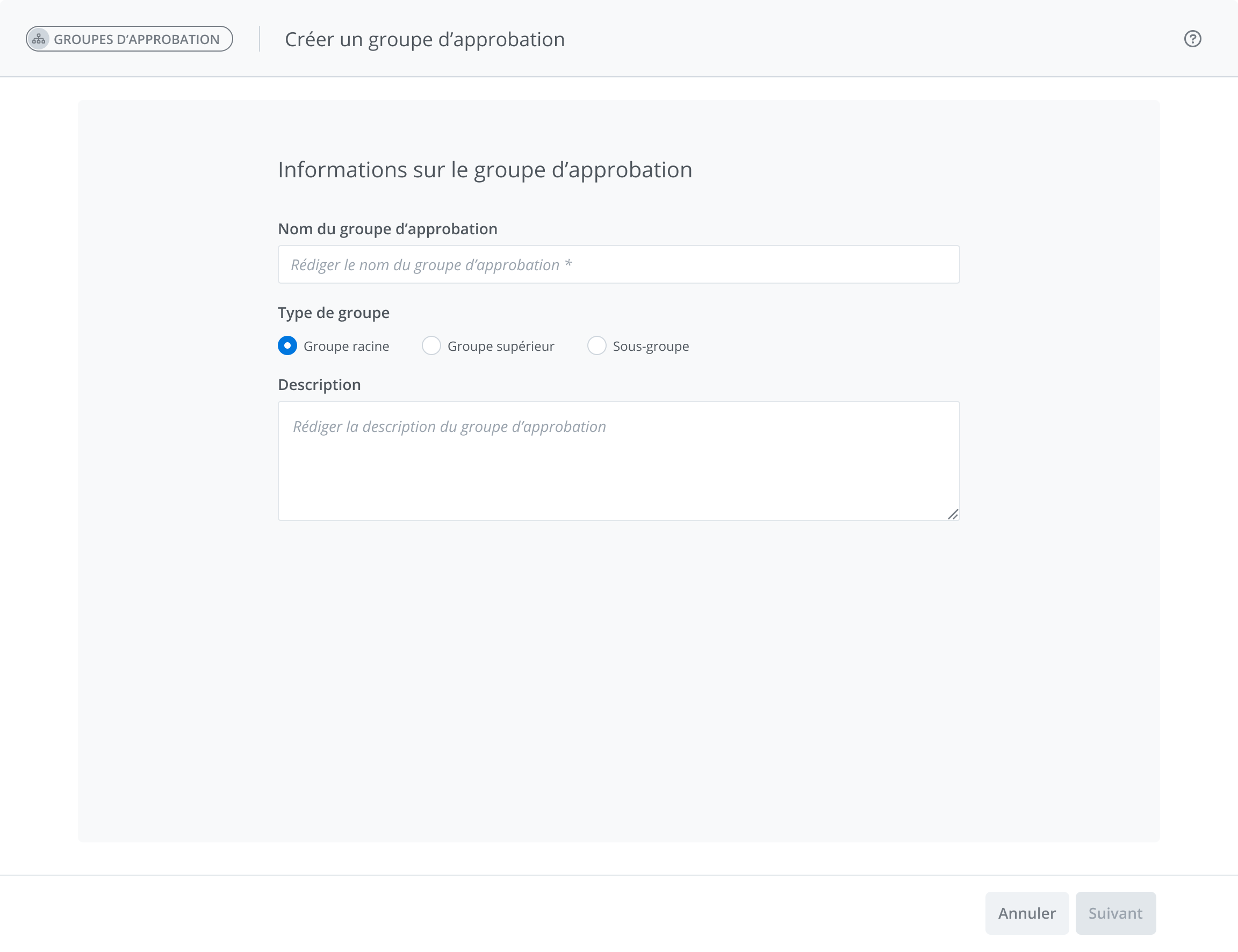The image size is (1238, 952).
Task: Click the "Informations sur le groupe d'approbation" heading
Action: pyautogui.click(x=485, y=169)
